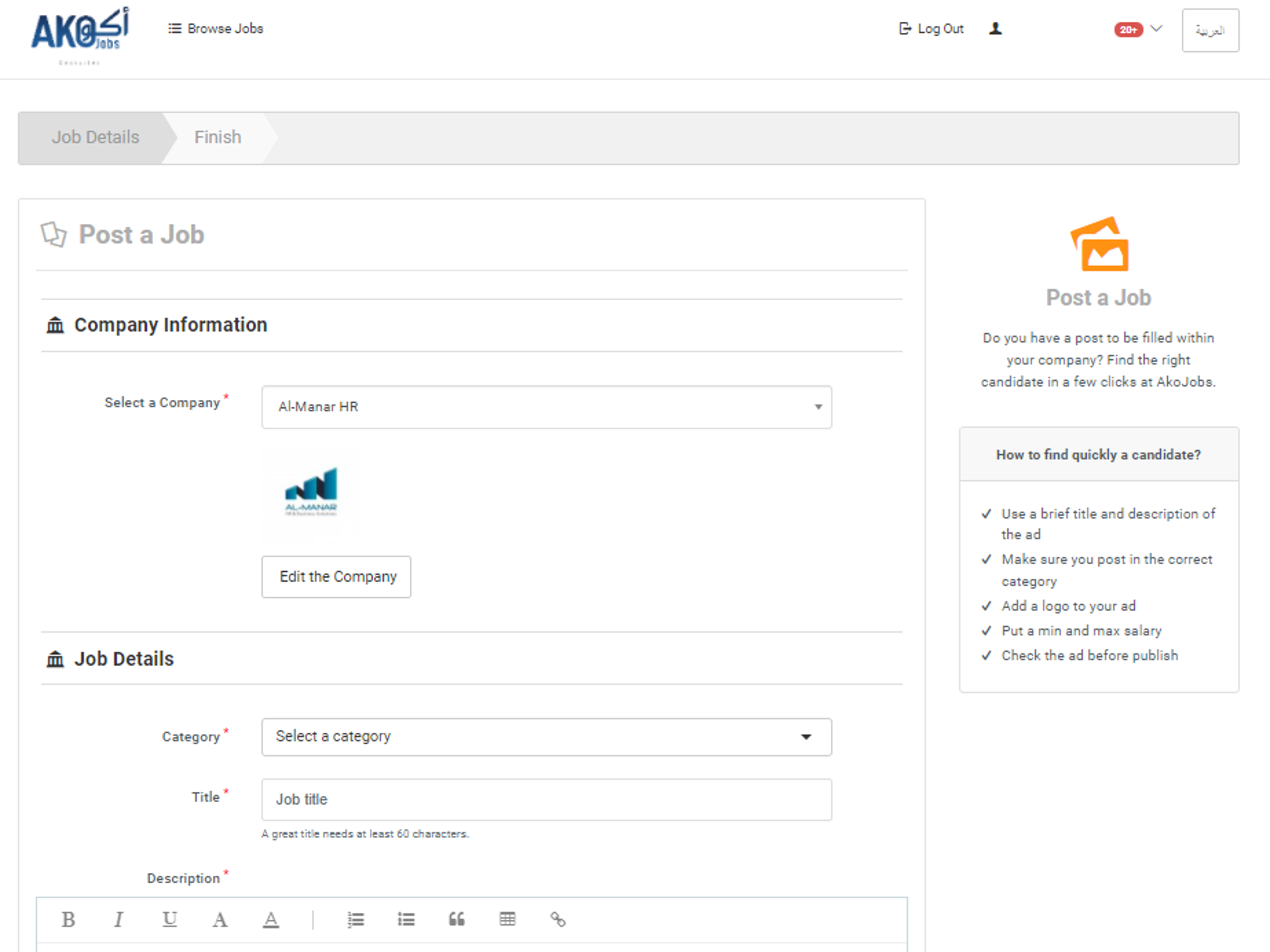1270x952 pixels.
Task: Click the user profile icon
Action: (995, 29)
